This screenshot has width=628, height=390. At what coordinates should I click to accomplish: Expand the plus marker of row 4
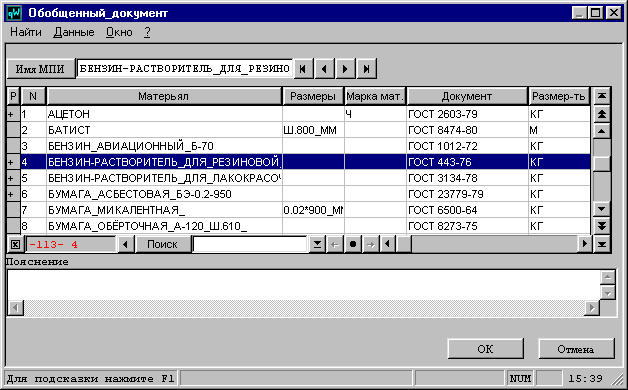click(11, 162)
